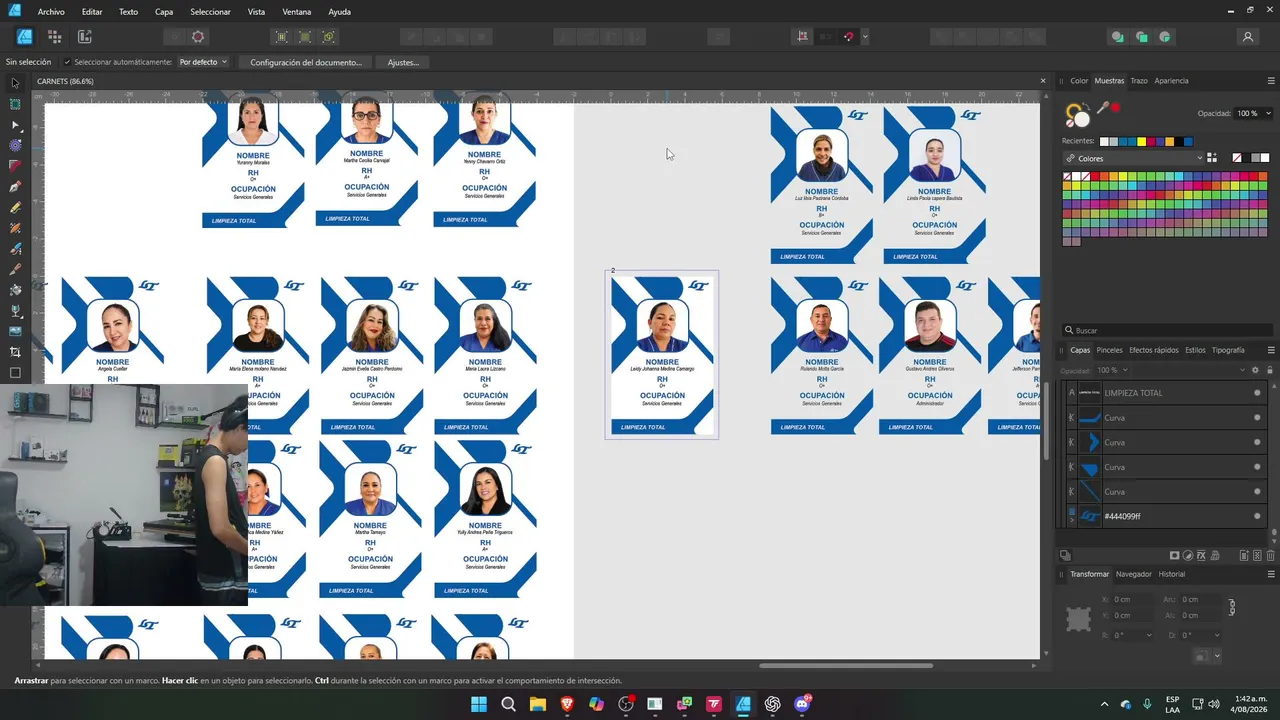Open the Ventana menu
The height and width of the screenshot is (720, 1280).
coord(297,12)
